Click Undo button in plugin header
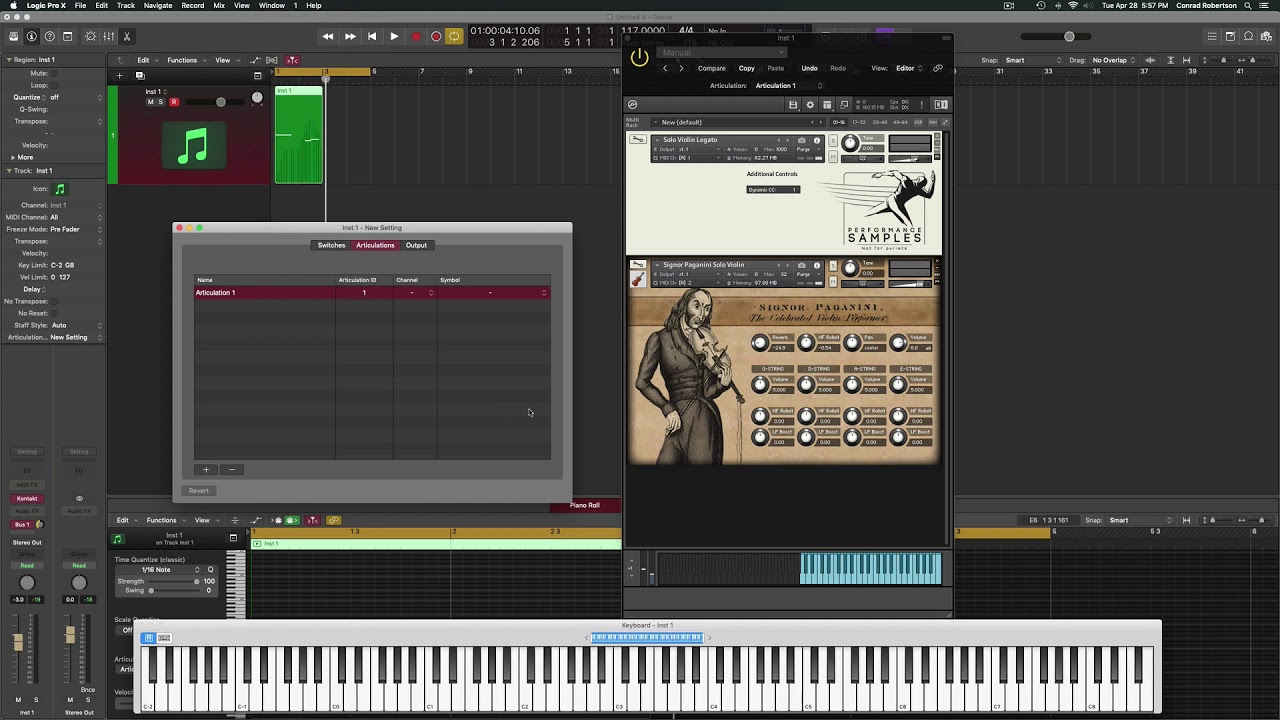Screen dimensions: 1280x720 (809, 68)
